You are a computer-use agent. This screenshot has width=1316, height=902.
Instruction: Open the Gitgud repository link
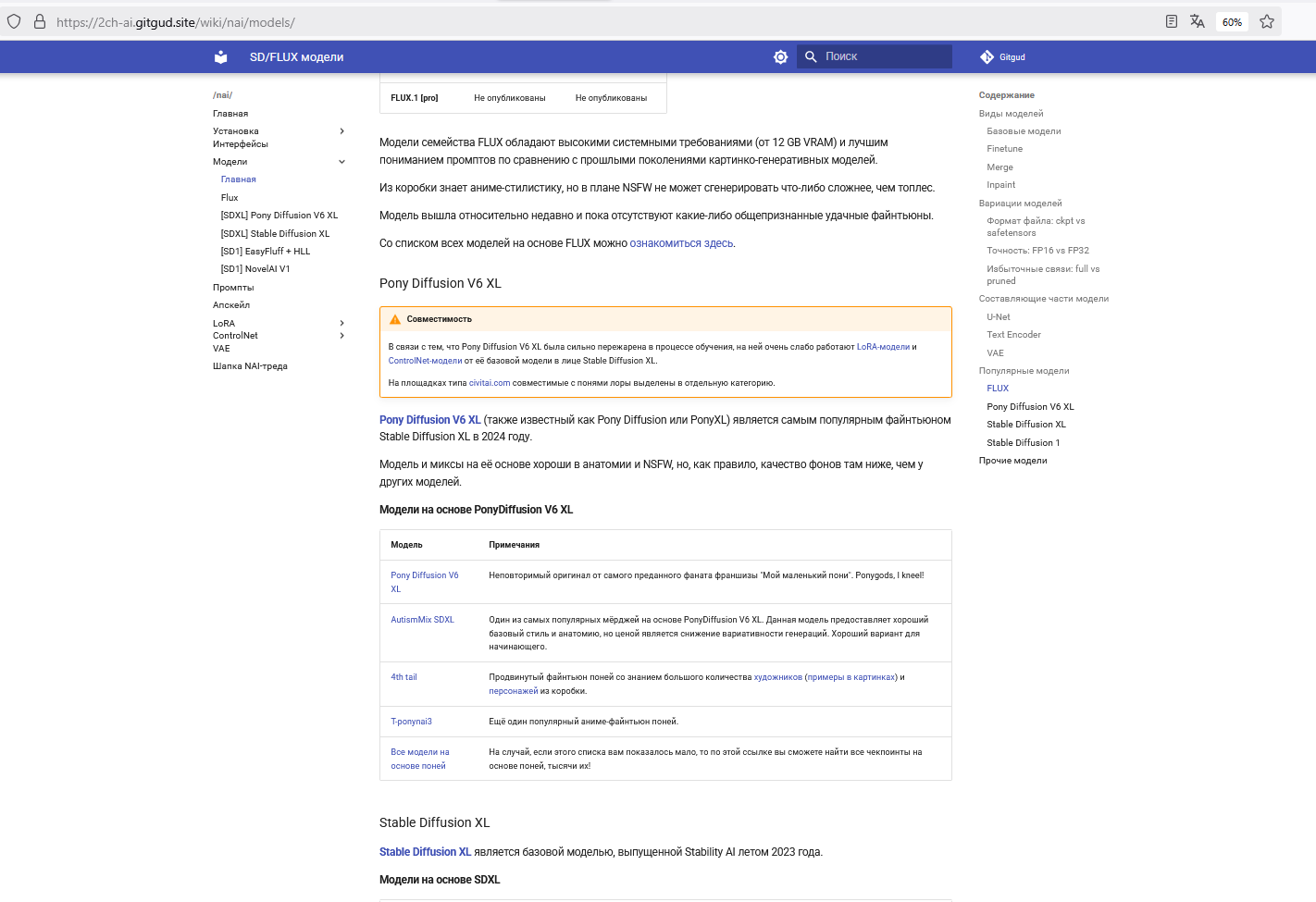(1003, 57)
